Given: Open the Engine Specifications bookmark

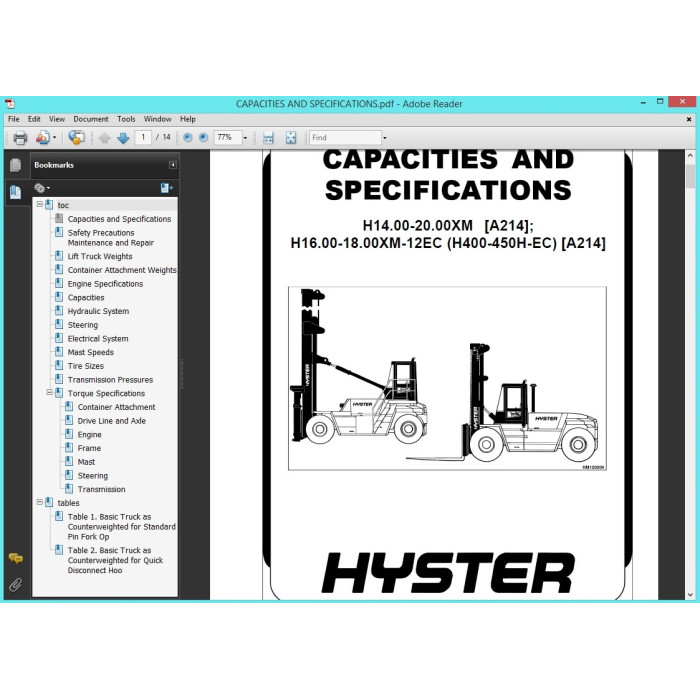Looking at the screenshot, I should pyautogui.click(x=105, y=284).
